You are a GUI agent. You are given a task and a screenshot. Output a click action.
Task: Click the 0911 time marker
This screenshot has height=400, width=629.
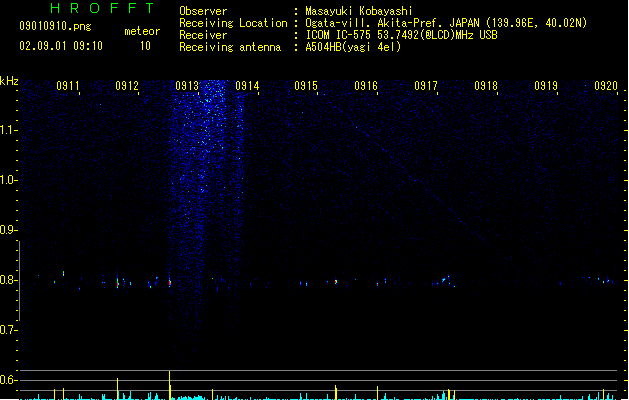(68, 86)
